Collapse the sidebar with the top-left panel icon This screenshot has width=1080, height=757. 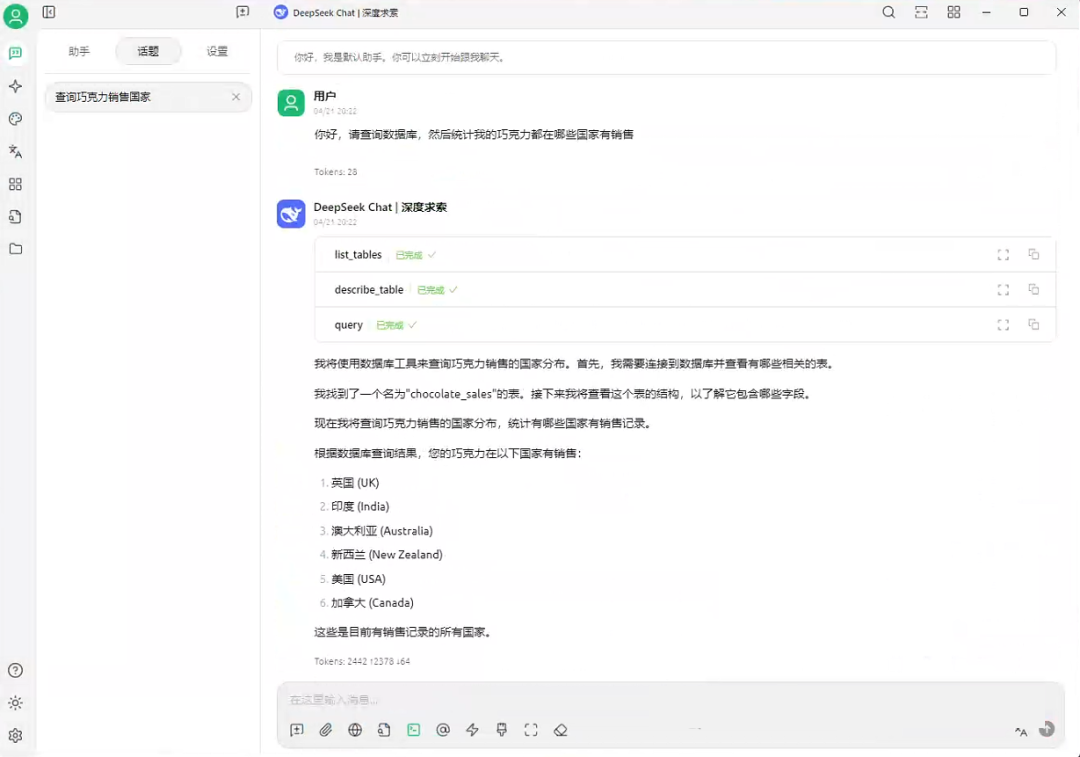(49, 12)
